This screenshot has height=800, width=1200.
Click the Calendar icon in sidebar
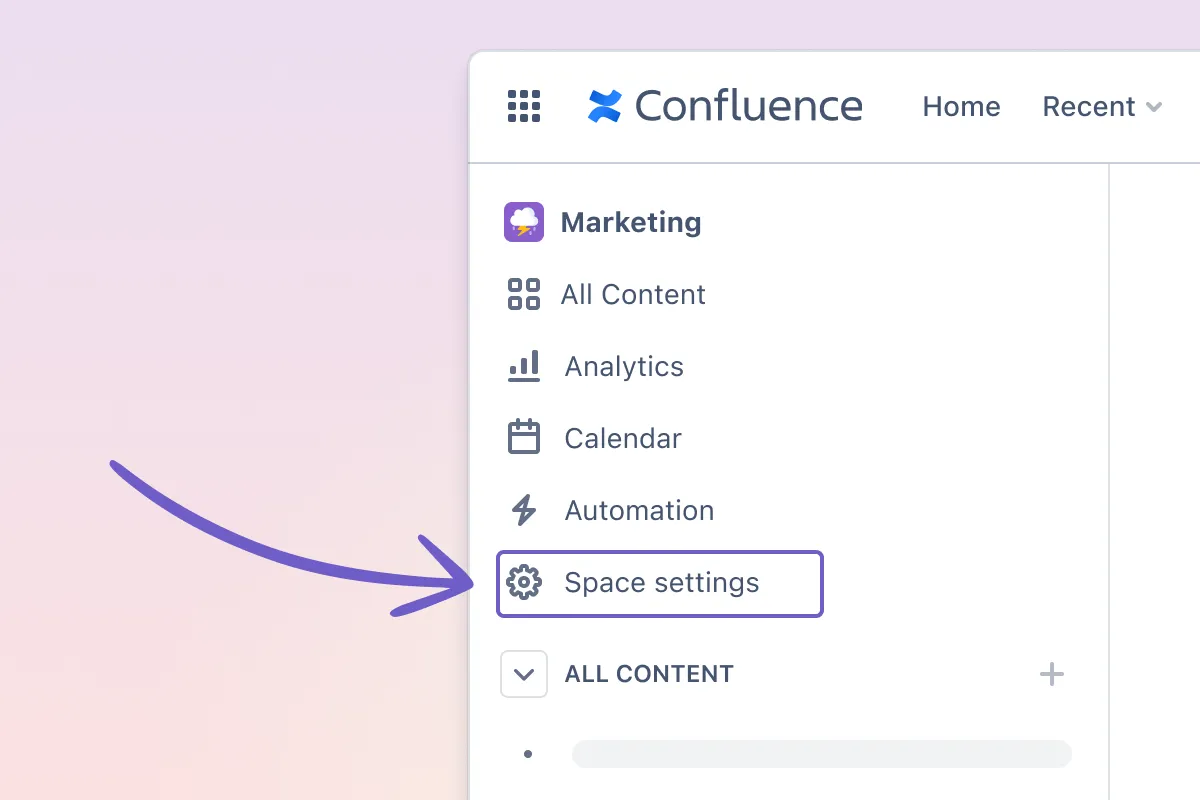(x=524, y=438)
